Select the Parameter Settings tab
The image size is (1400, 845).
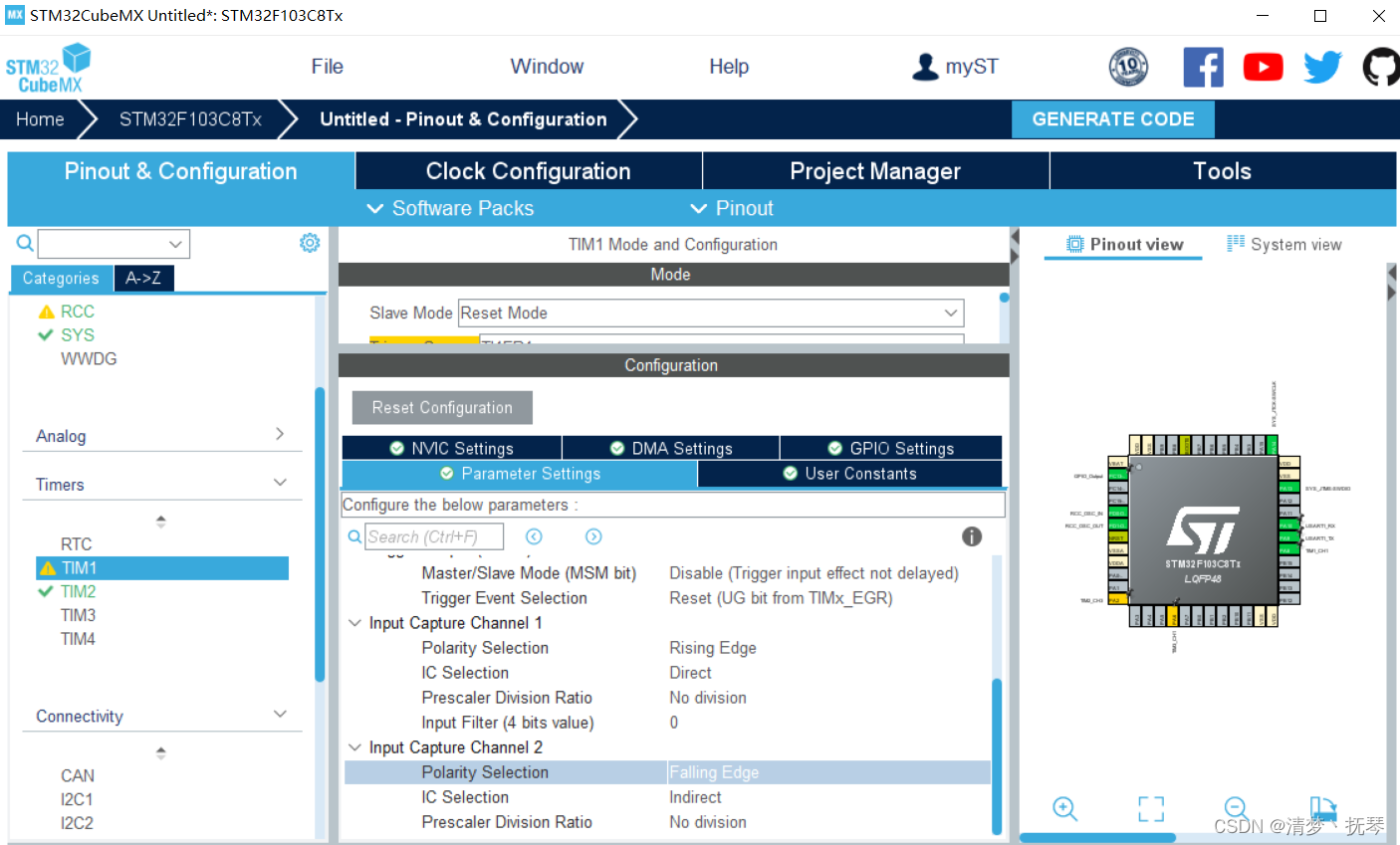tap(520, 474)
